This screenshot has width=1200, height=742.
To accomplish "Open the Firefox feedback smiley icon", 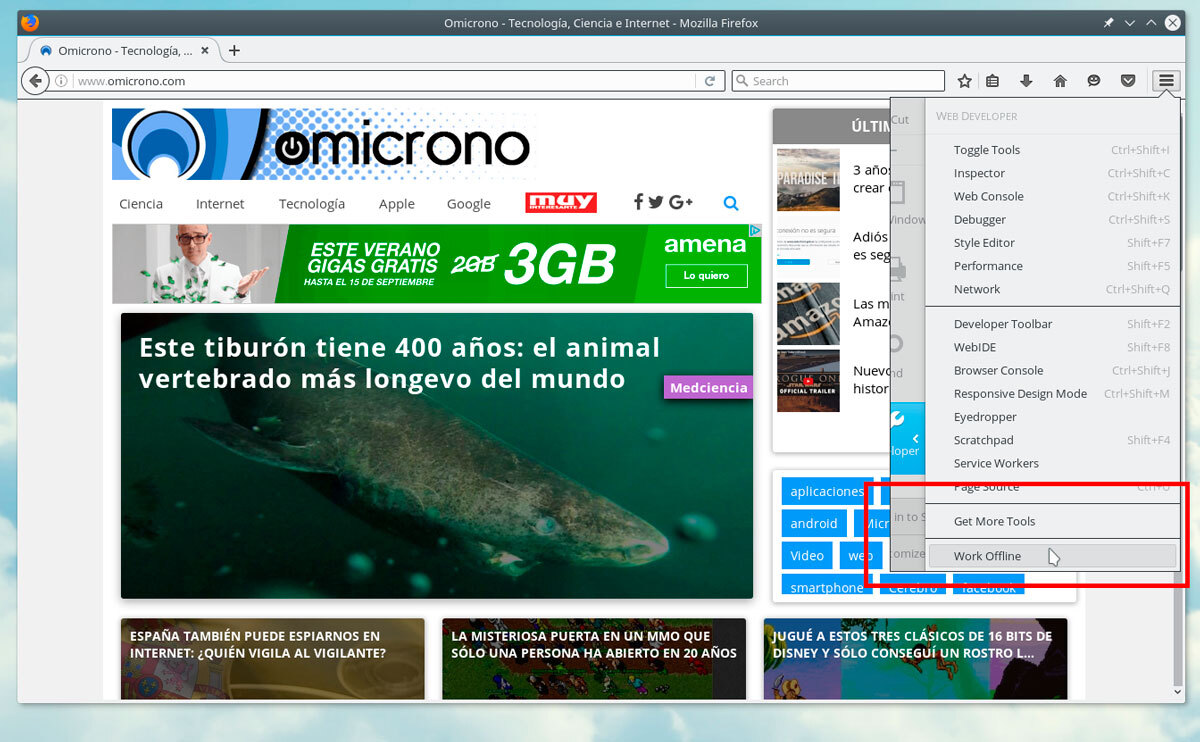I will click(1093, 80).
